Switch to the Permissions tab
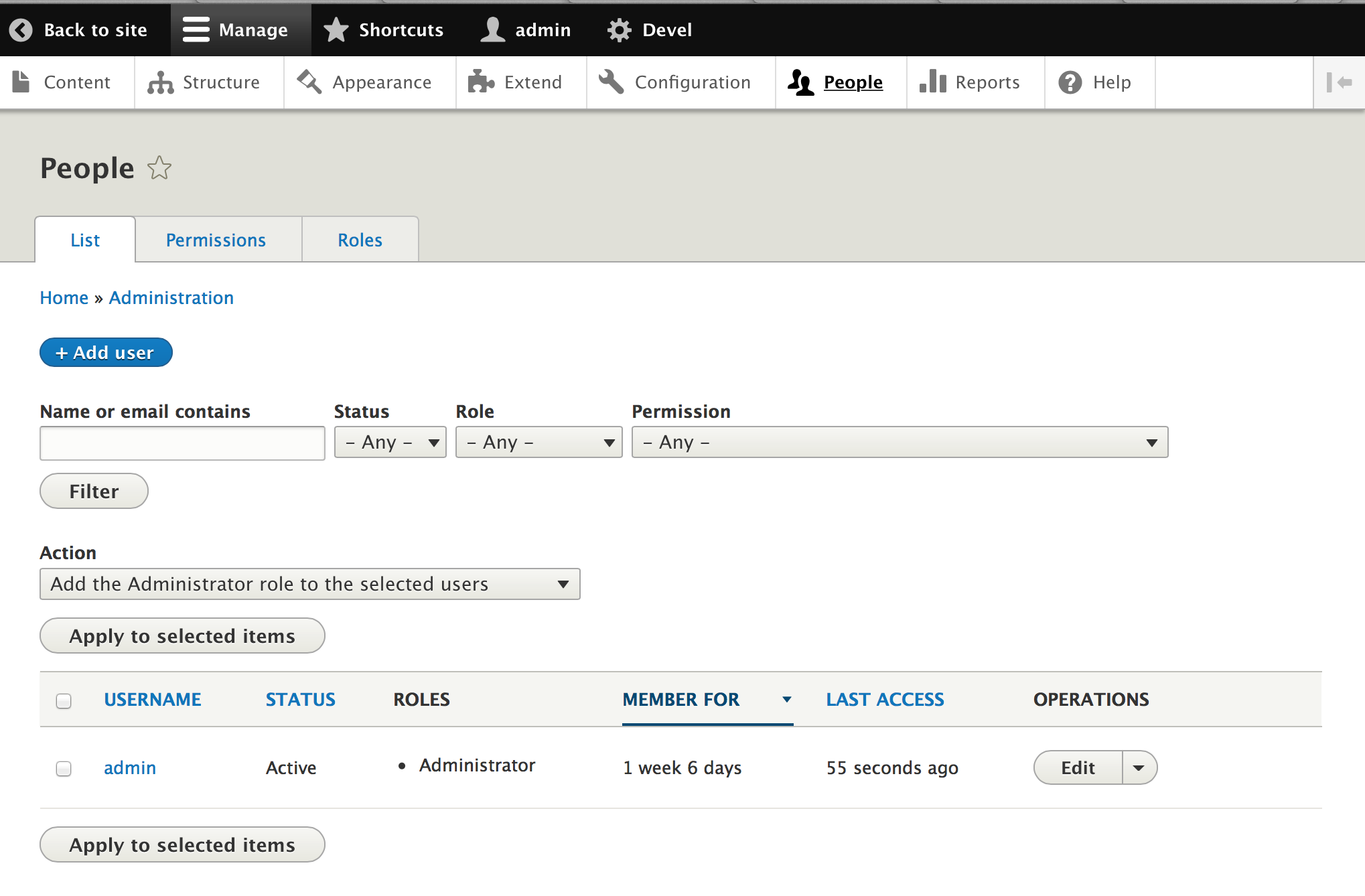Viewport: 1365px width, 896px height. (x=216, y=240)
